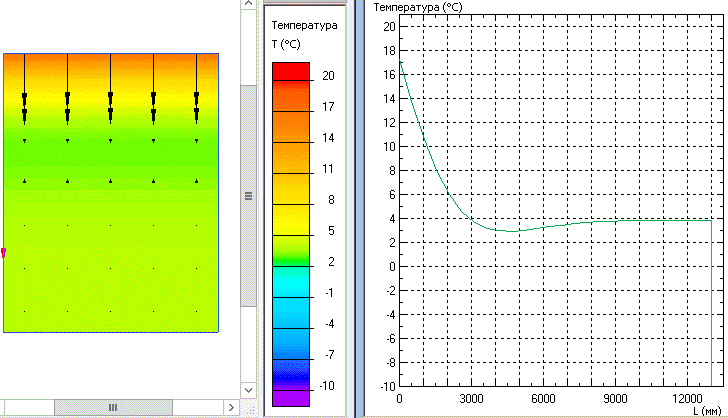Click the resize grip at window corner

251,409
